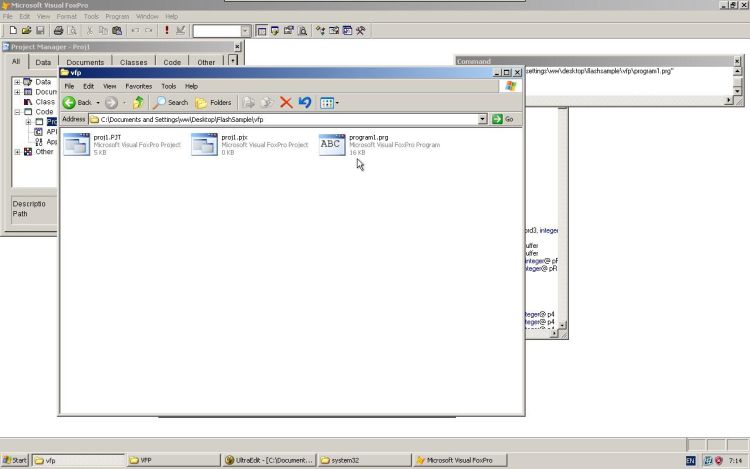The height and width of the screenshot is (469, 750).
Task: Click the Paste clipboard icon in FoxPro toolbar
Action: [117, 31]
